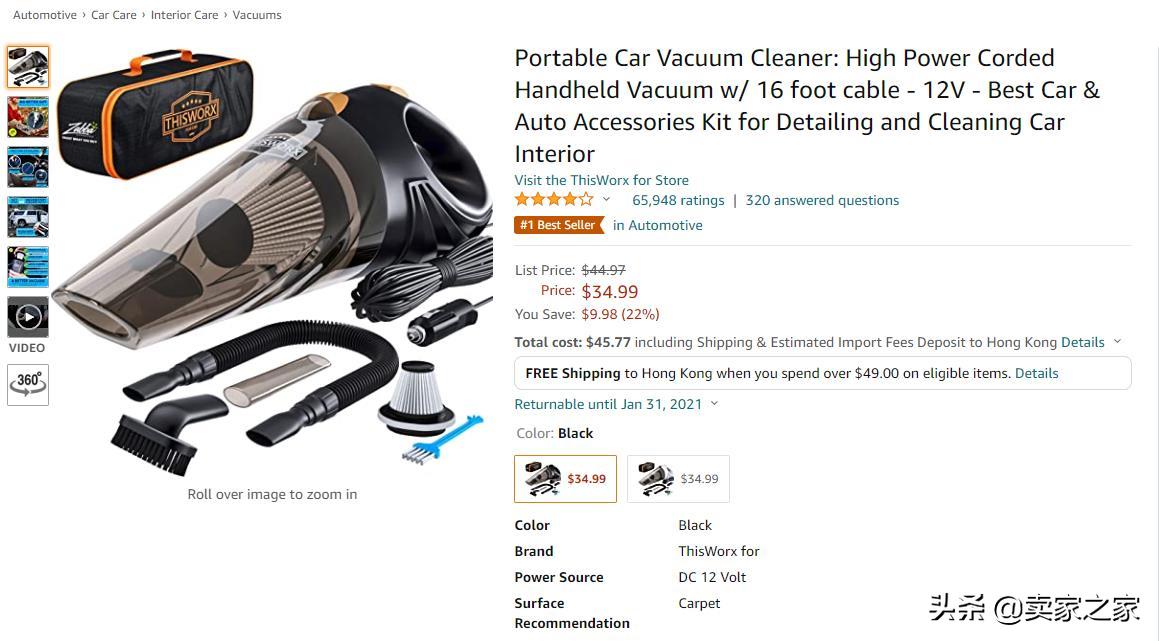Open the Vacuums breadcrumb link
1159x641 pixels.
tap(257, 15)
